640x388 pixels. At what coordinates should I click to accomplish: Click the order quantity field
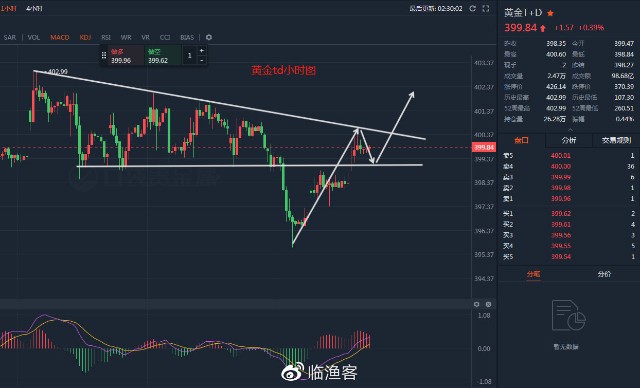(x=189, y=55)
